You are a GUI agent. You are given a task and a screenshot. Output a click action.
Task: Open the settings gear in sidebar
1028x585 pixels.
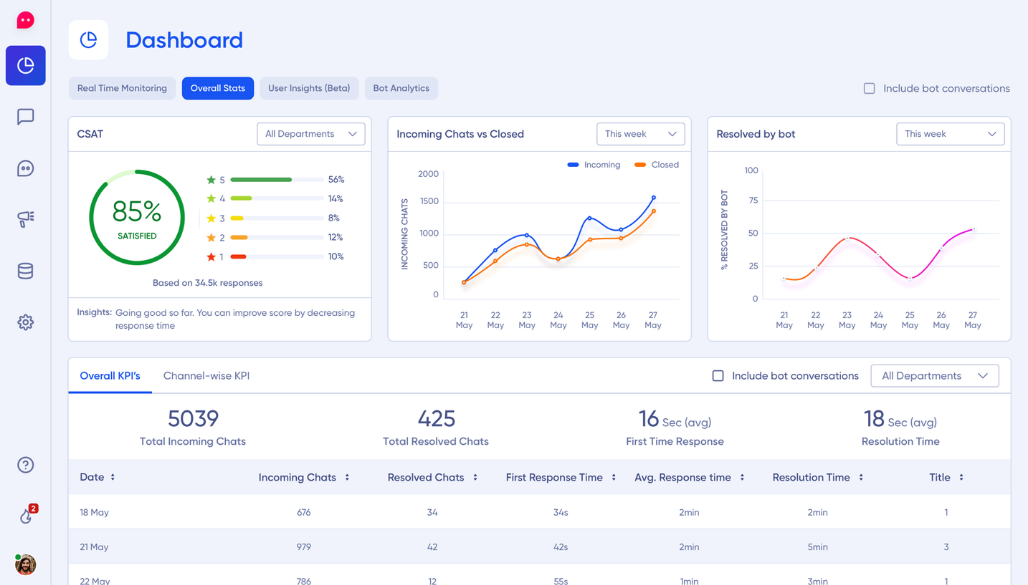[x=26, y=322]
